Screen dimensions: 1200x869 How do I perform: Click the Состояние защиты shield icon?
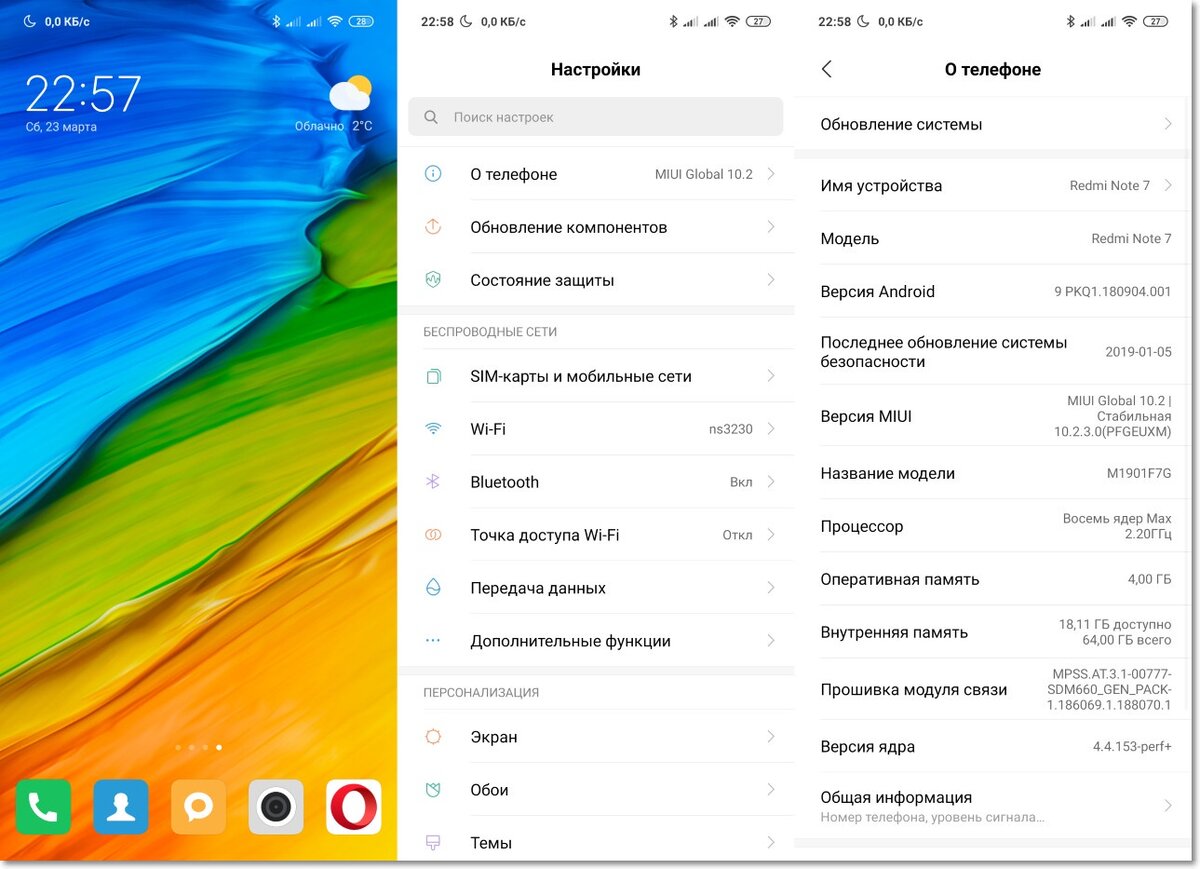coord(433,279)
